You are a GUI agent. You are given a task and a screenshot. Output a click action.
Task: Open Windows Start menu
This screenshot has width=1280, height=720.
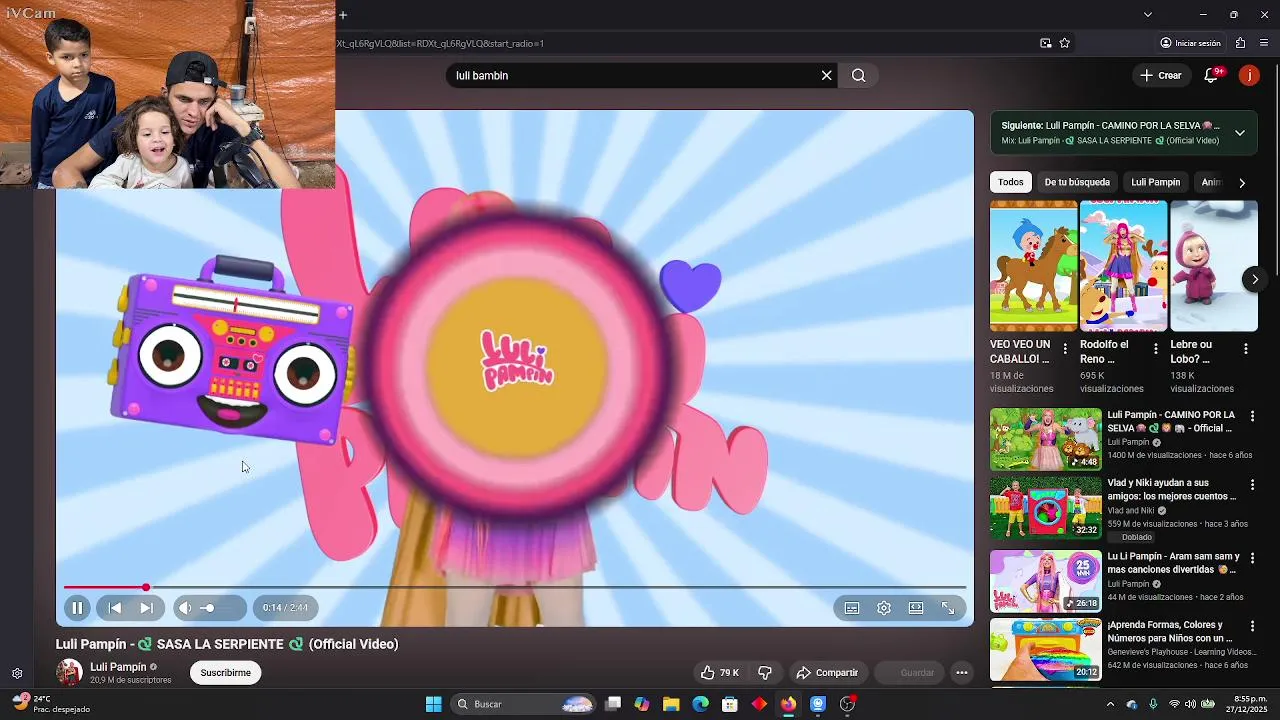[x=434, y=704]
